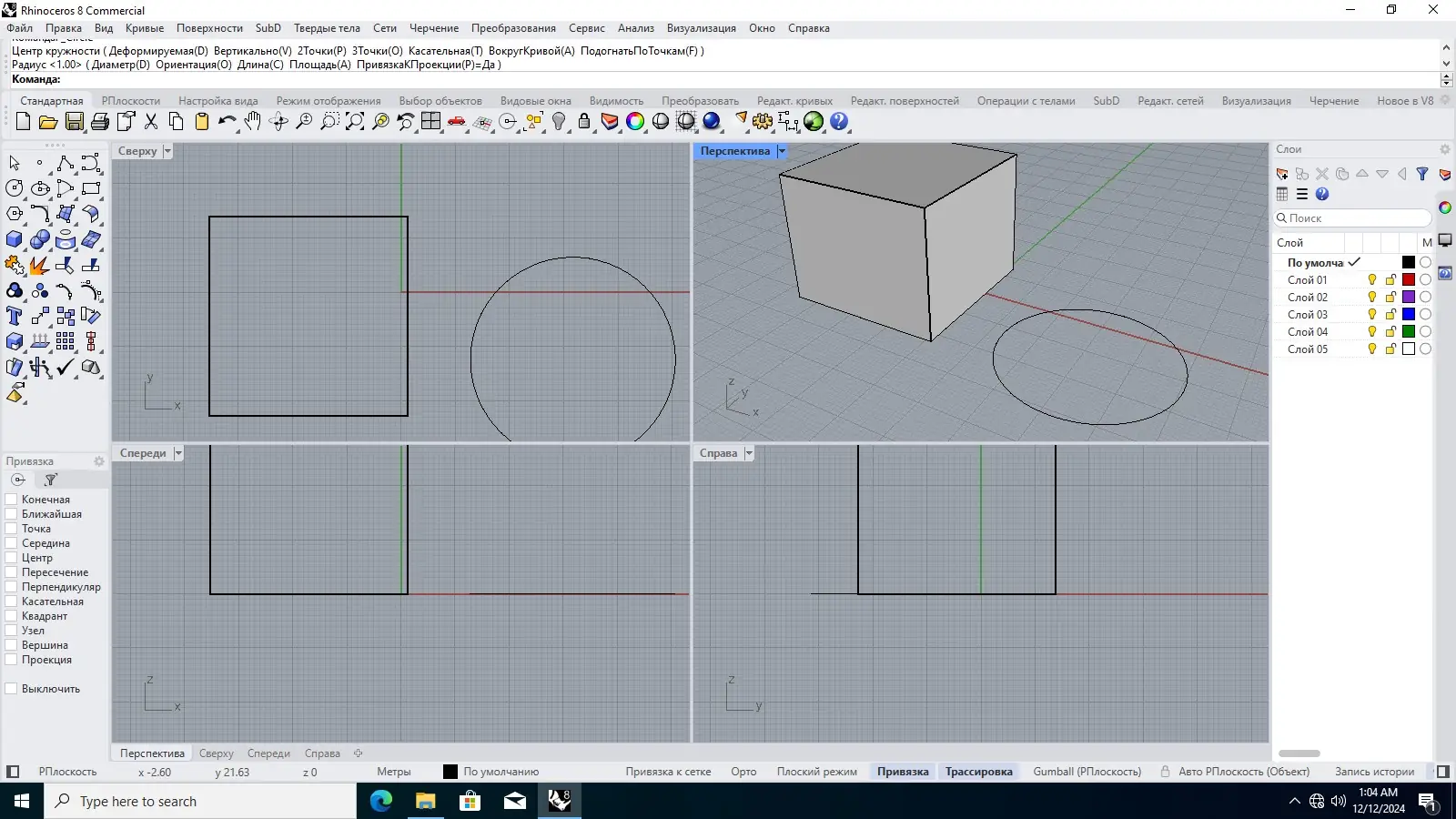Expand the Справа viewport dropdown
Viewport: 1456px width, 819px height.
point(749,453)
